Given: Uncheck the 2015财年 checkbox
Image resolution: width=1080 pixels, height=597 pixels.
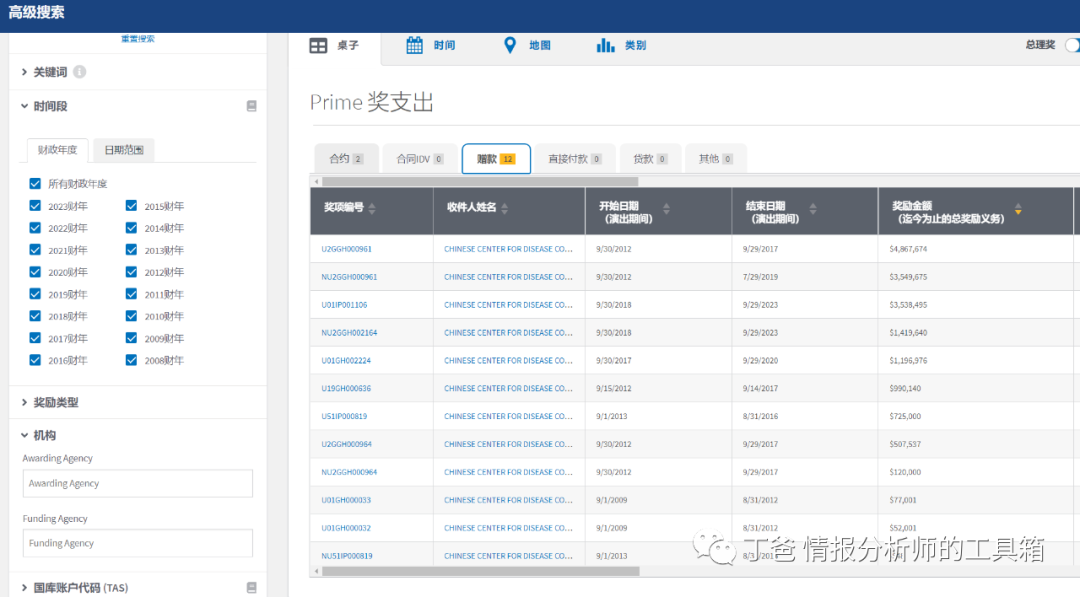Looking at the screenshot, I should tap(132, 205).
